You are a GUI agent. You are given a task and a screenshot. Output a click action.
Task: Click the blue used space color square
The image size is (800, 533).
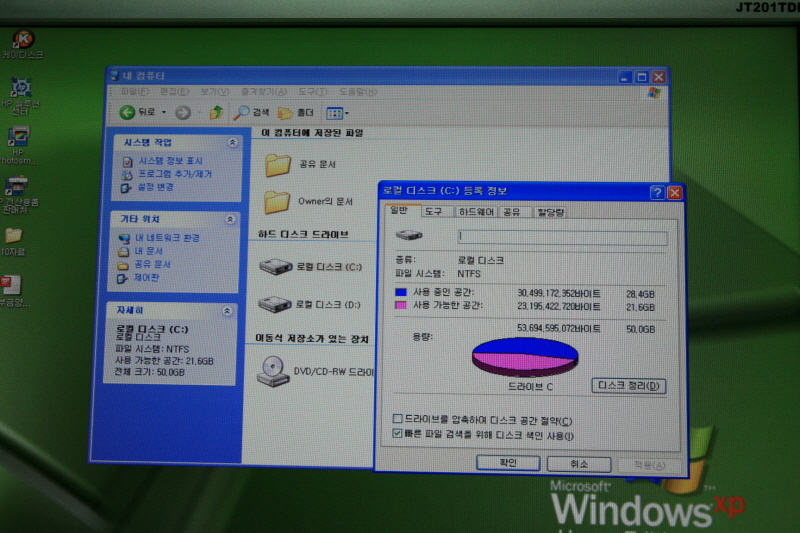[401, 292]
